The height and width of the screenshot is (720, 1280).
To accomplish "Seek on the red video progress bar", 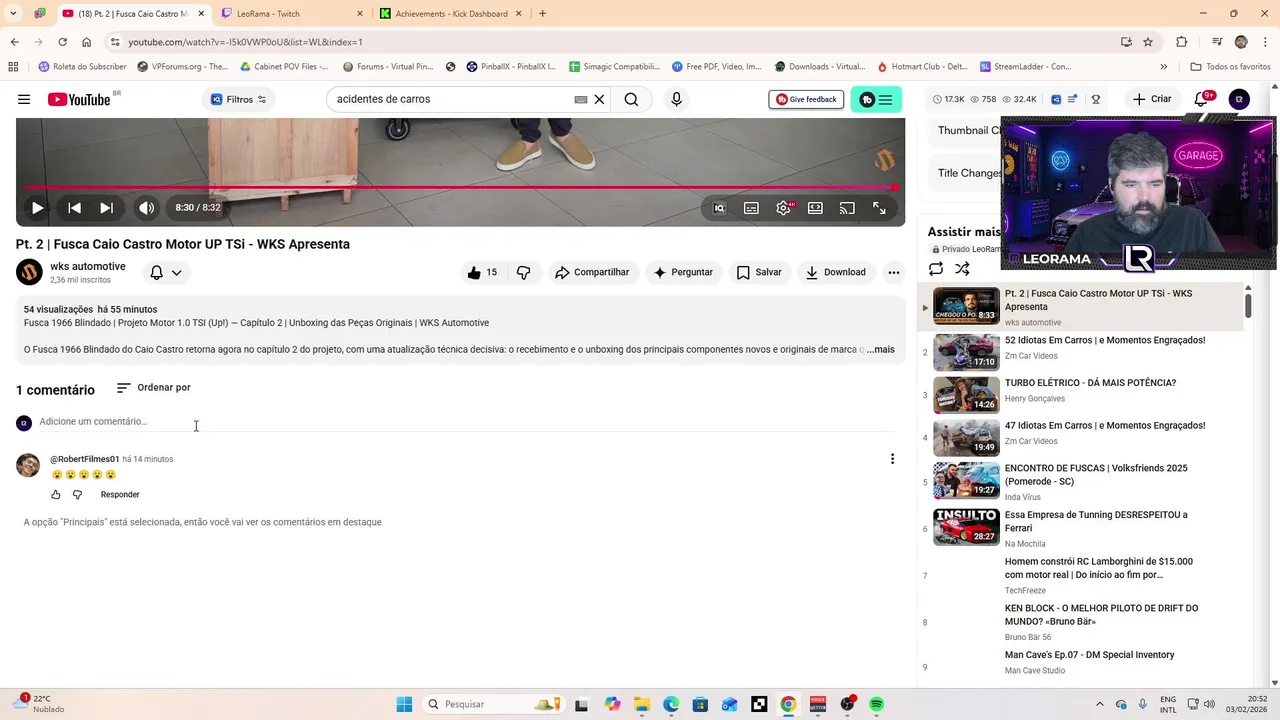I will point(460,187).
